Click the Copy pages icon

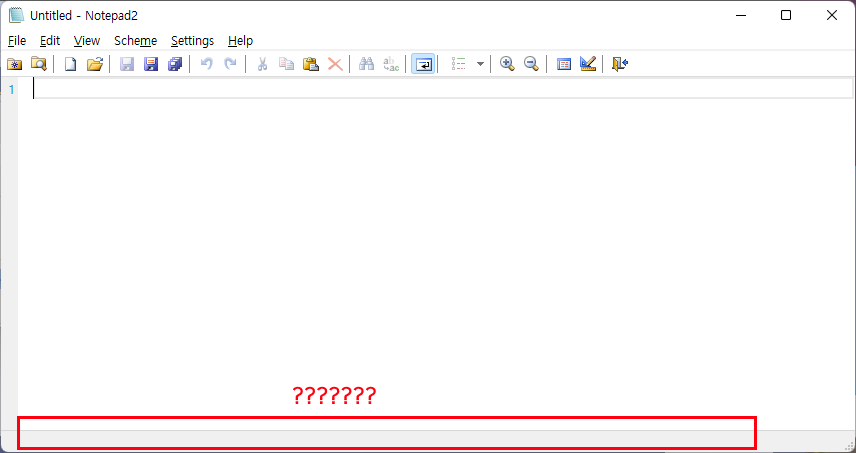coord(287,64)
